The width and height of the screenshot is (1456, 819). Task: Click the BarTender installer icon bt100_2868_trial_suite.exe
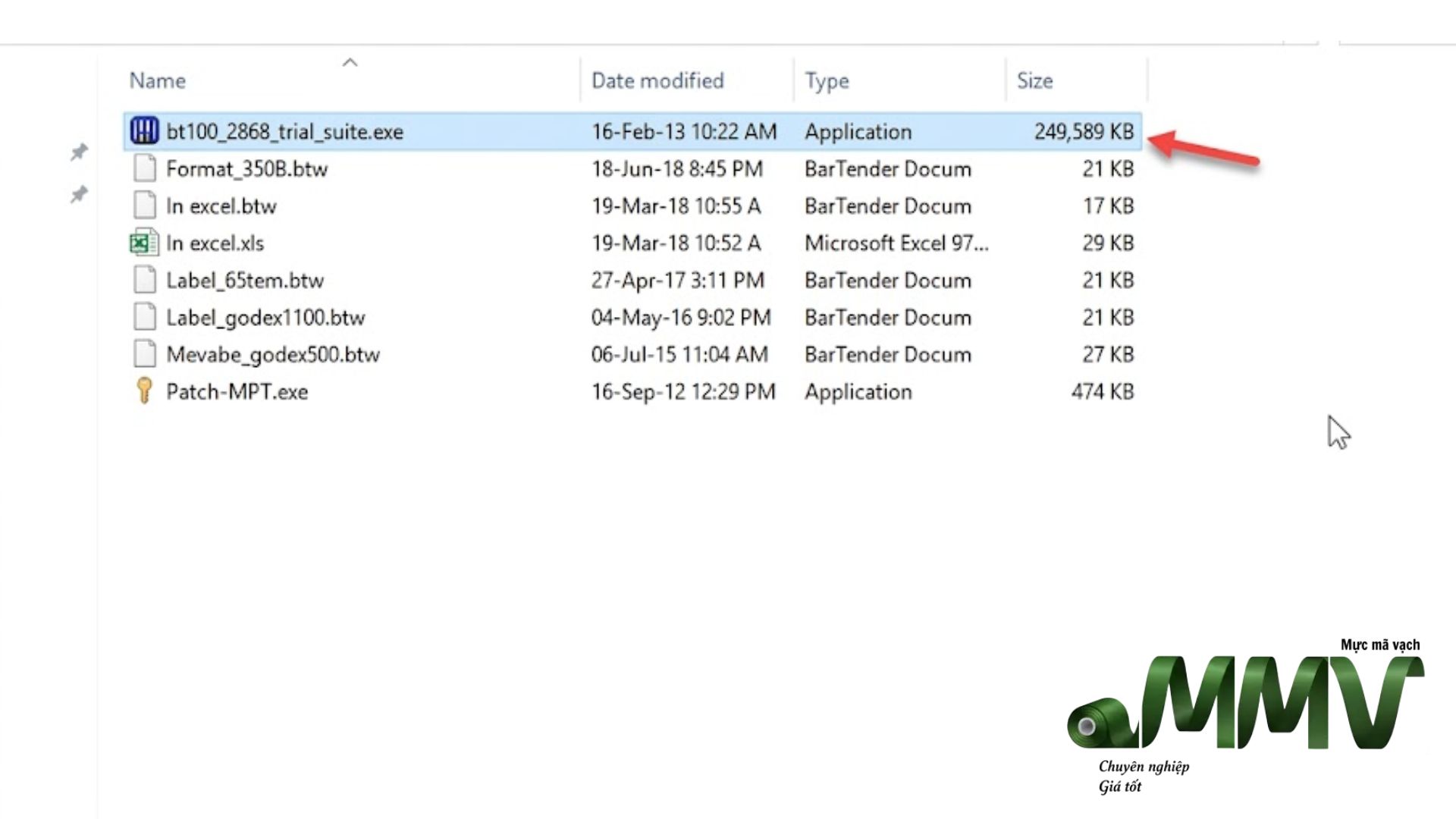tap(144, 131)
